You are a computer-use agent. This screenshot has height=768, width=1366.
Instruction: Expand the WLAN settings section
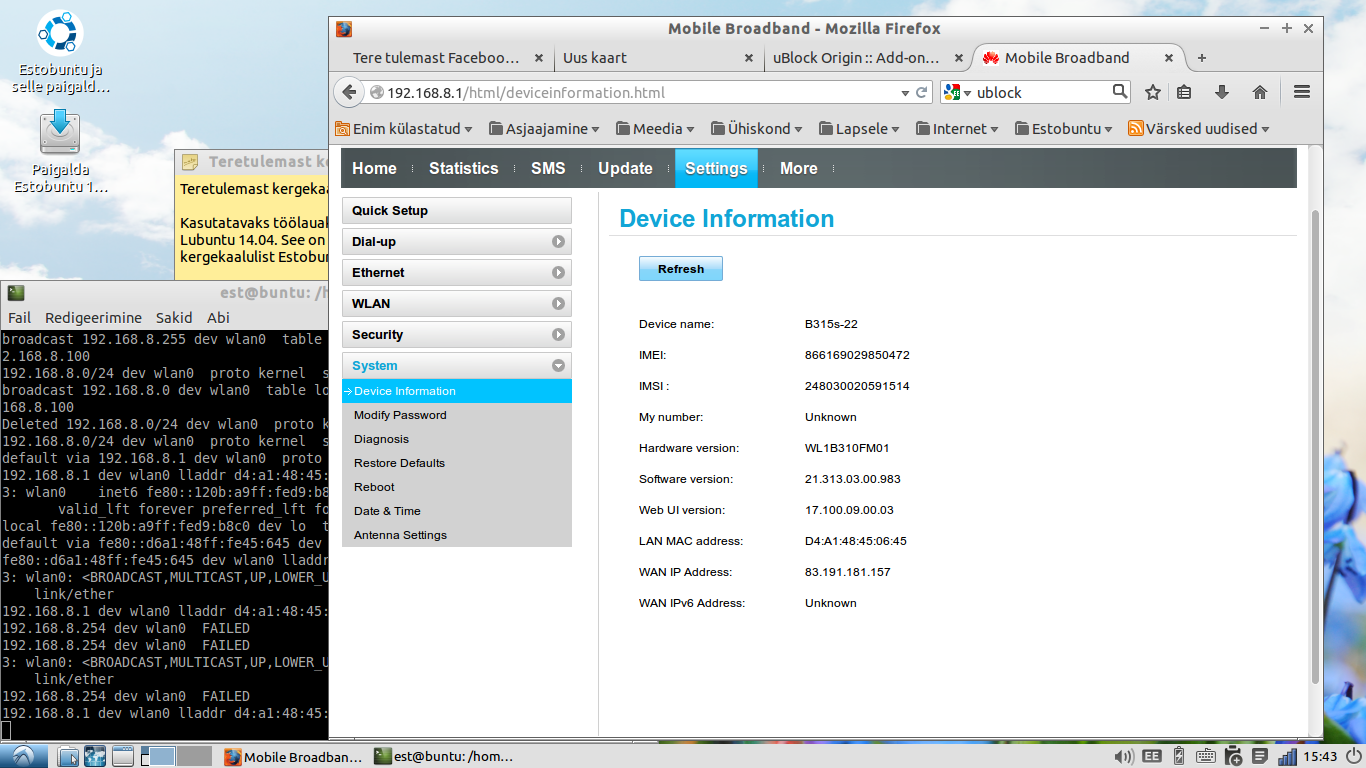457,304
